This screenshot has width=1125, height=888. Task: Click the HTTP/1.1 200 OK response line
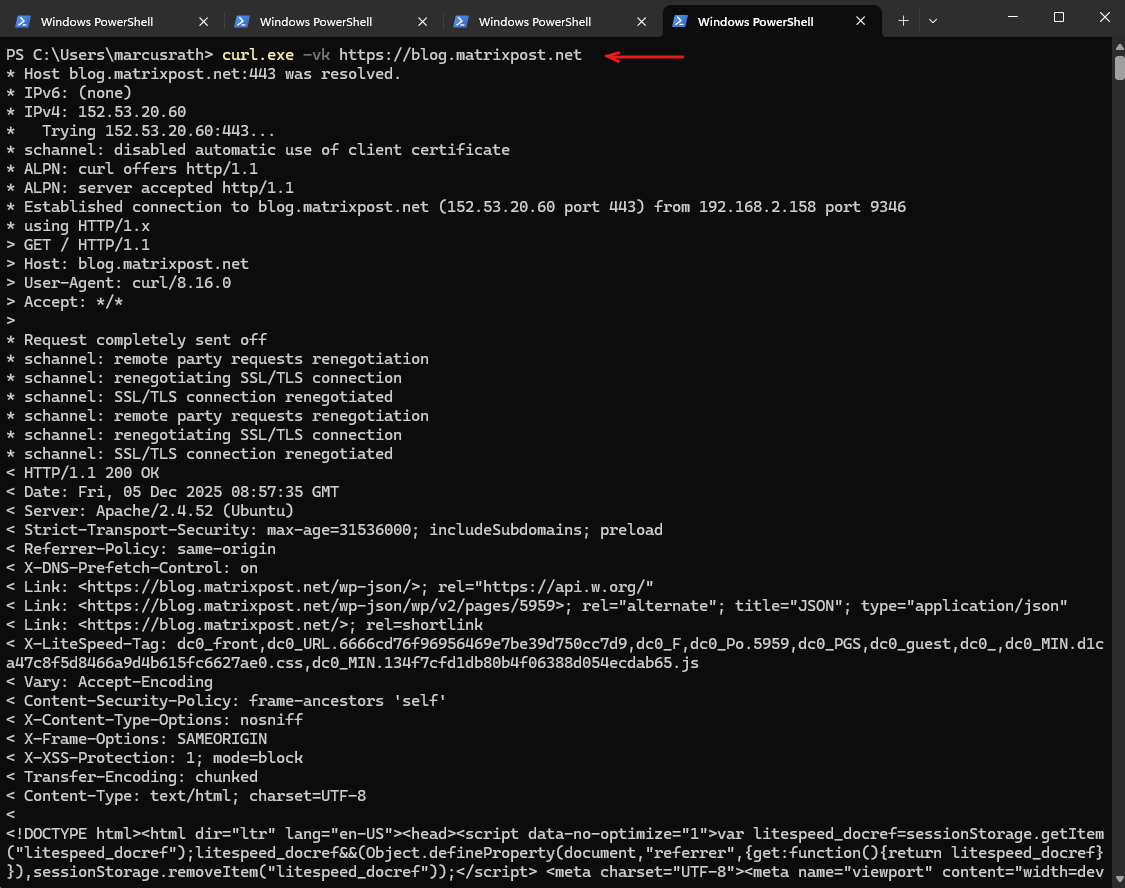point(91,473)
